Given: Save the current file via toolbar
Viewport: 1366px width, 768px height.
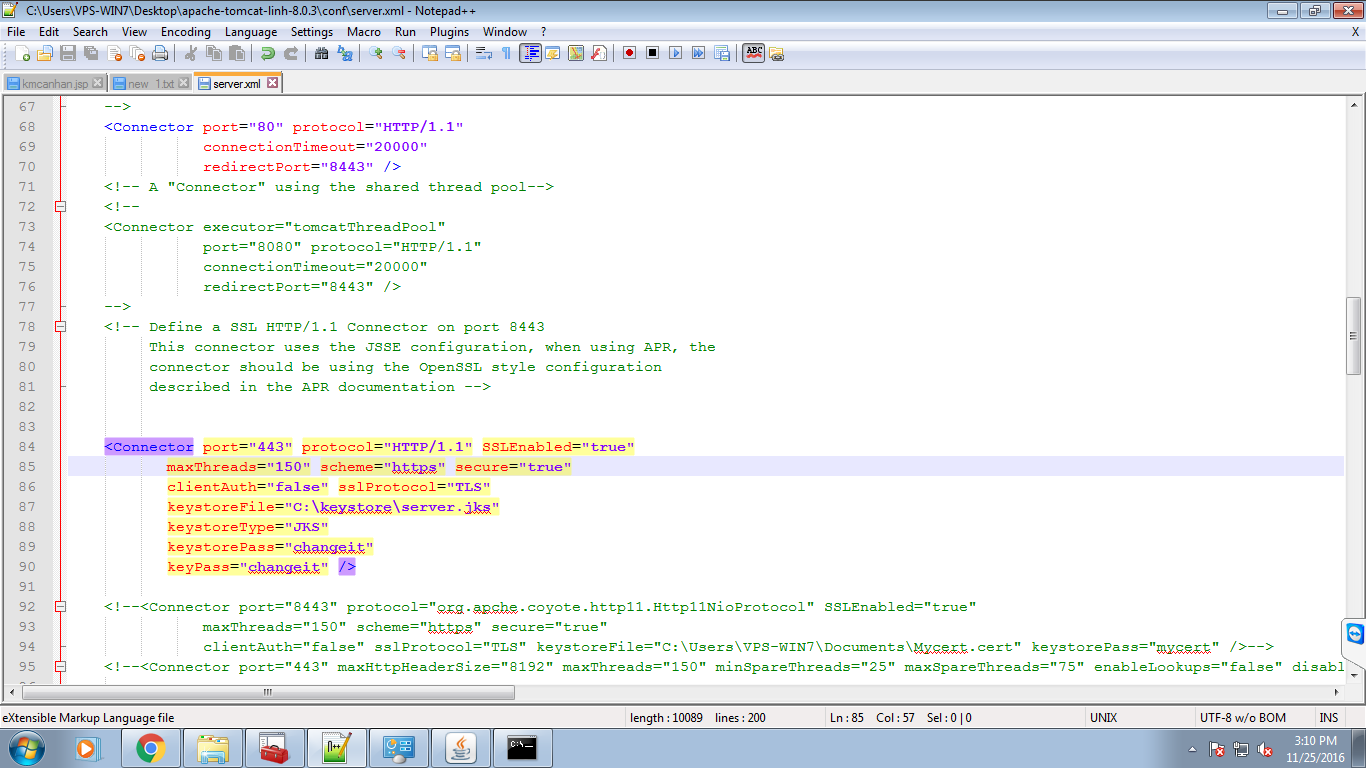Looking at the screenshot, I should [68, 53].
